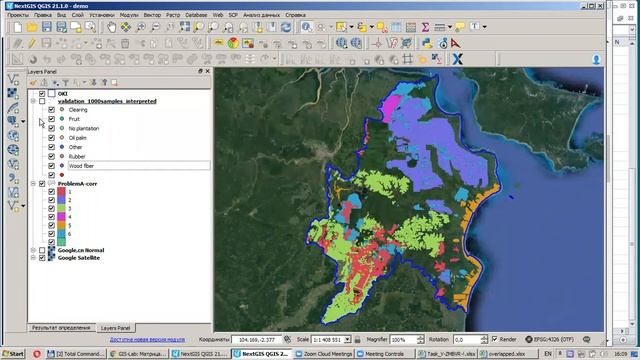Enable the Google.cn Normal layer
Viewport: 640px width, 360px height.
(x=42, y=250)
